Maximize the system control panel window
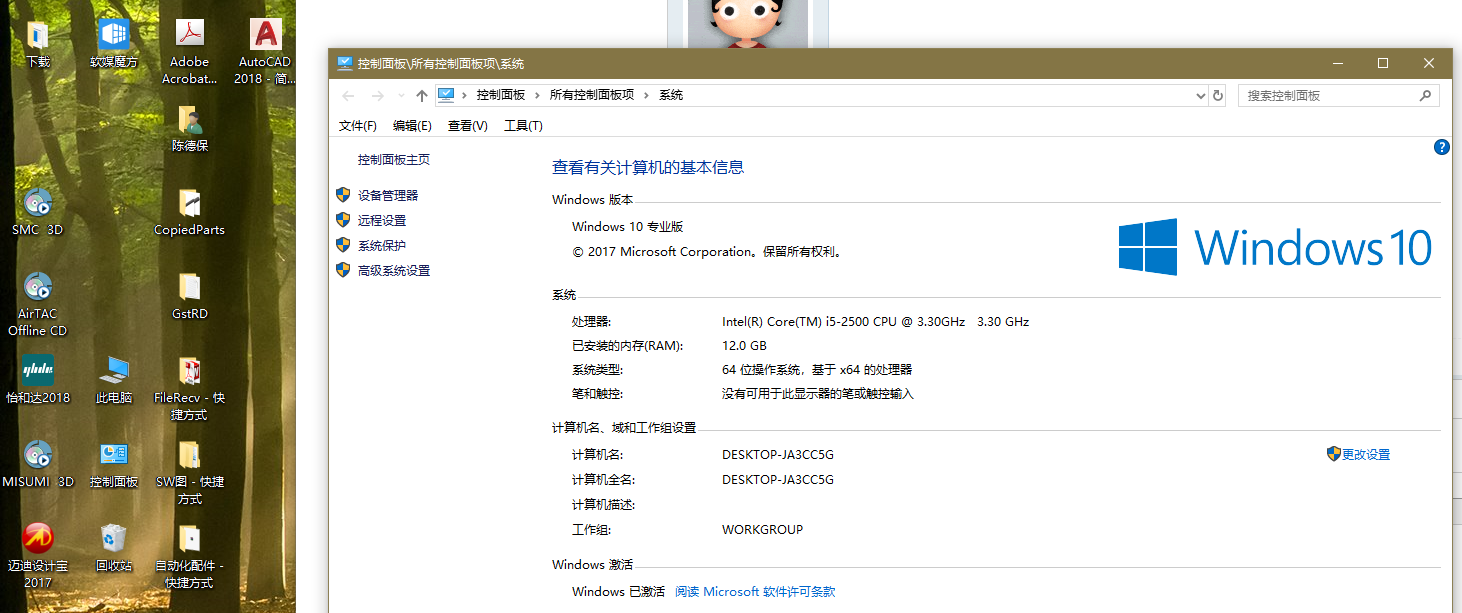Image resolution: width=1462 pixels, height=613 pixels. [x=1383, y=63]
